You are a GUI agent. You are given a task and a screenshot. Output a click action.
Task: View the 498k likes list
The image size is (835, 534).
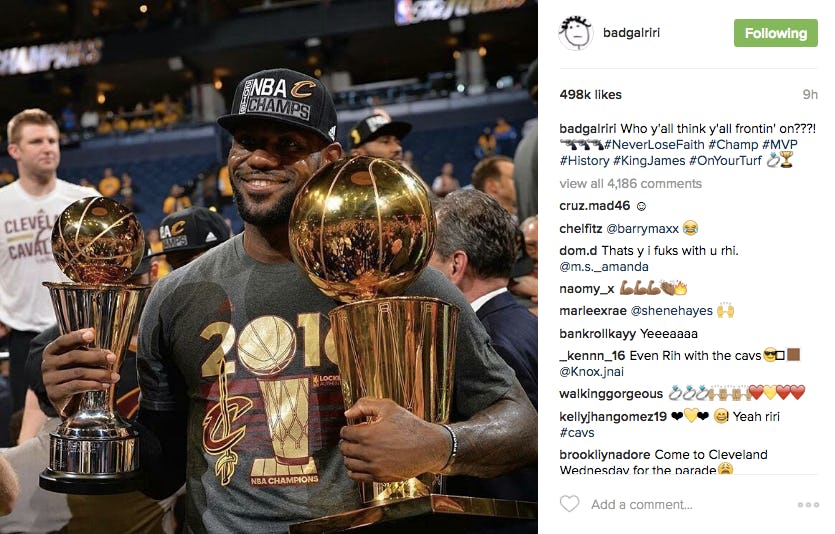tap(591, 95)
